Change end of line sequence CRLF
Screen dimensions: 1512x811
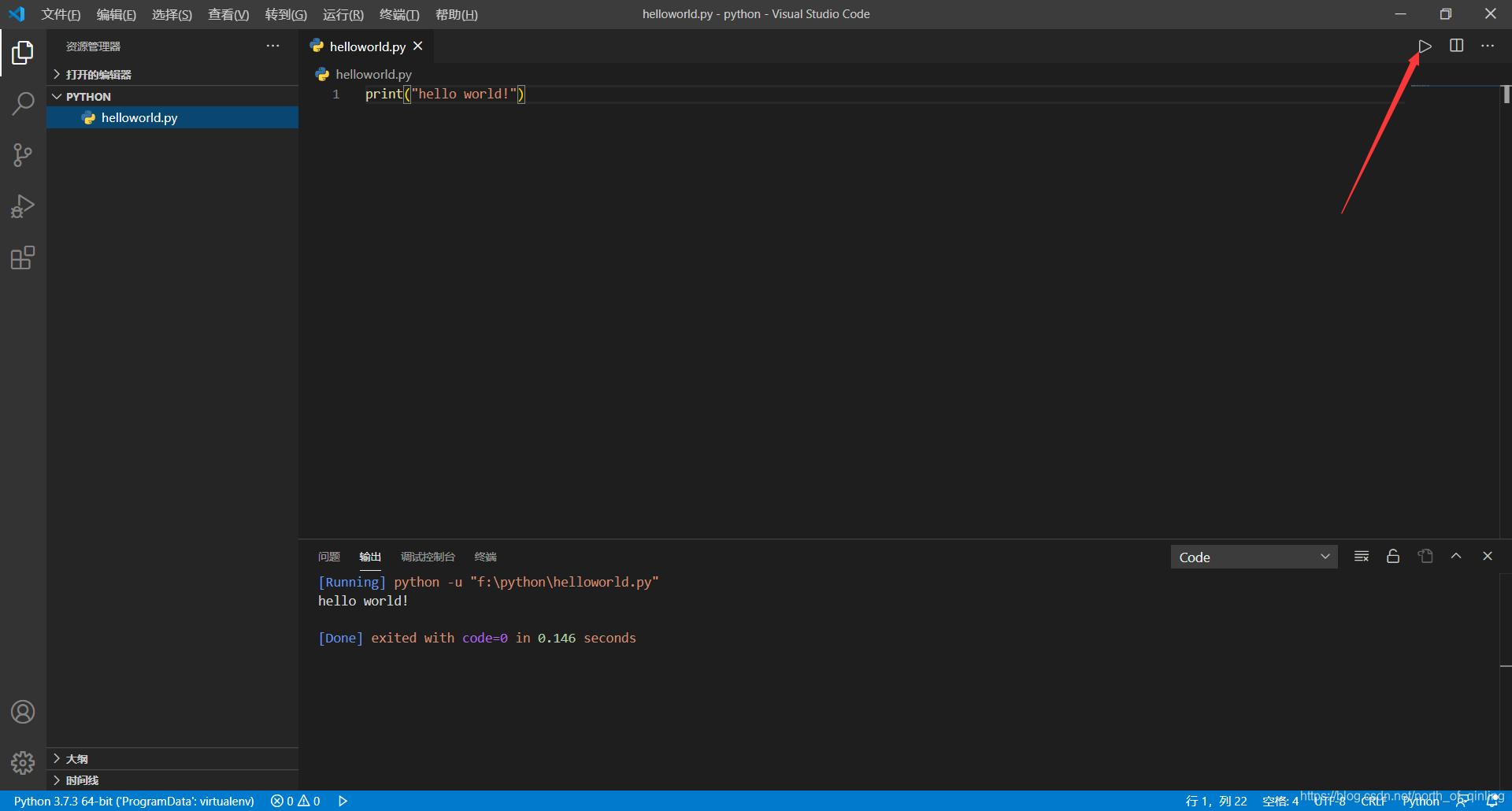1374,801
